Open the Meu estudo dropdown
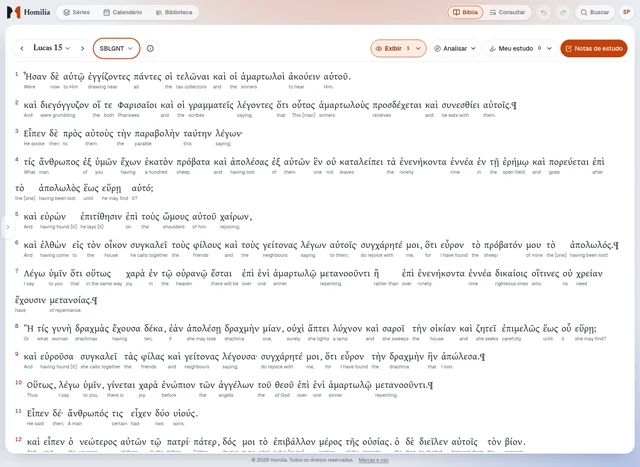This screenshot has height=467, width=640. (521, 48)
